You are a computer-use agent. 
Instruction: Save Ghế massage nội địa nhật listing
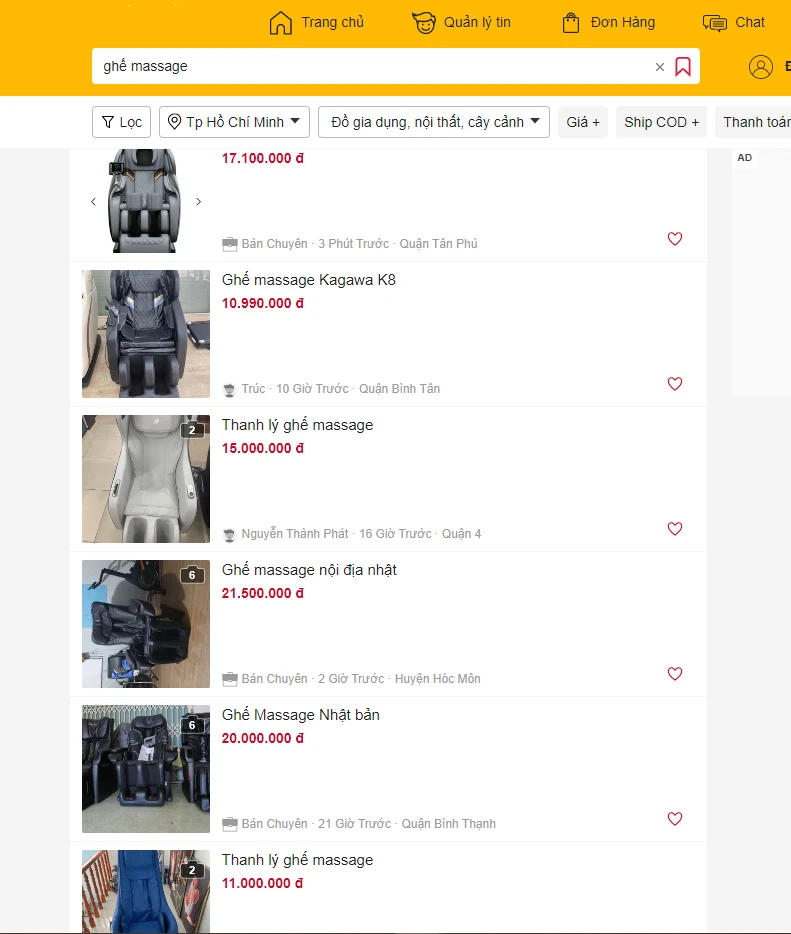(675, 674)
